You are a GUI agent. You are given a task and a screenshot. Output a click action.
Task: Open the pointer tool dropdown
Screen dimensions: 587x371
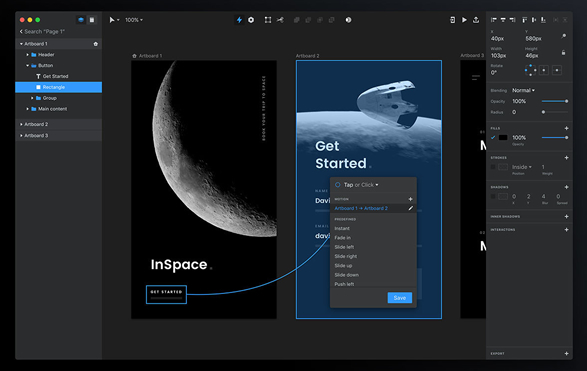click(x=114, y=20)
